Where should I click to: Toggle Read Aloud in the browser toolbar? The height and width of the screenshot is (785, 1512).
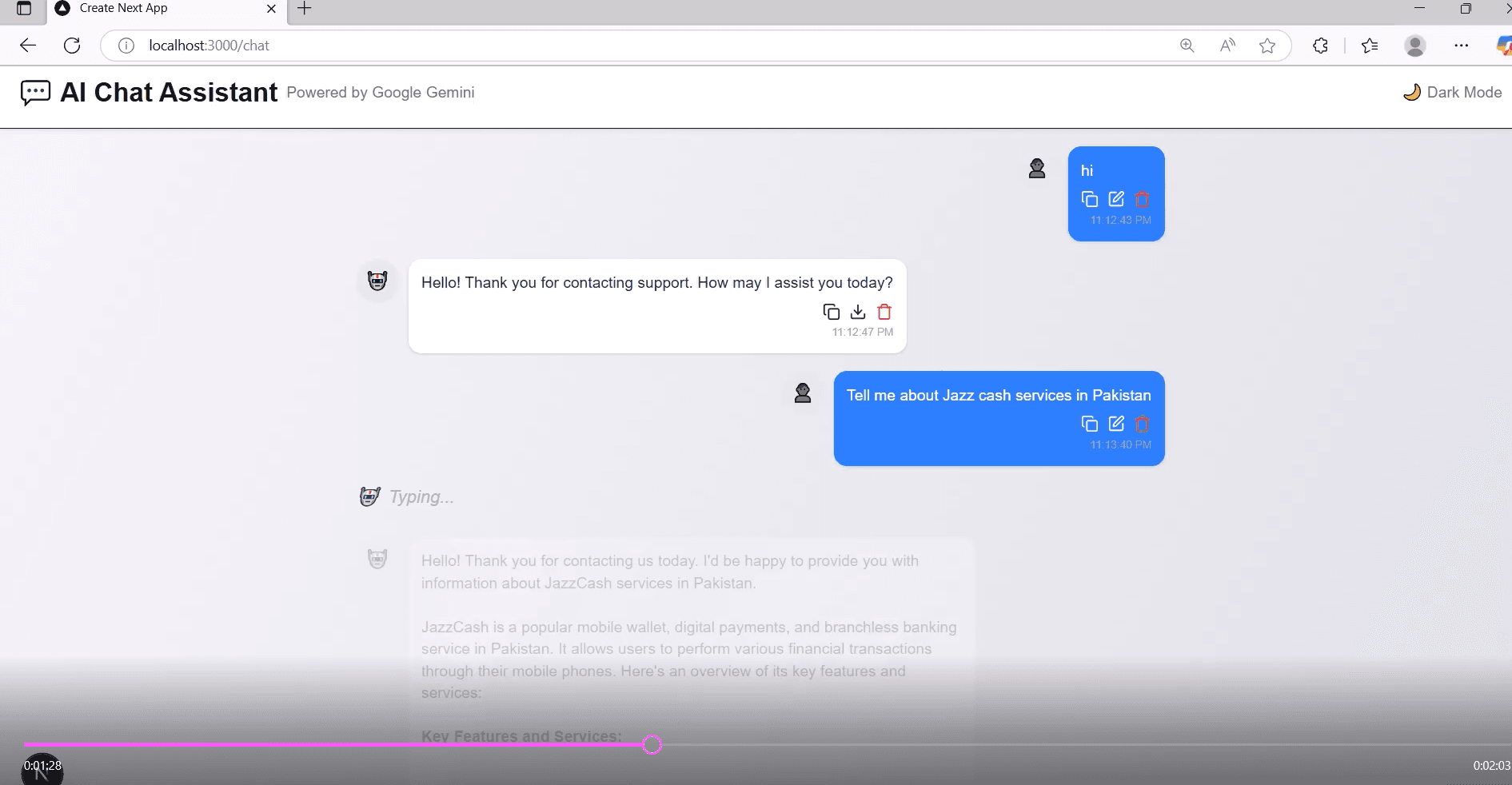(x=1227, y=46)
